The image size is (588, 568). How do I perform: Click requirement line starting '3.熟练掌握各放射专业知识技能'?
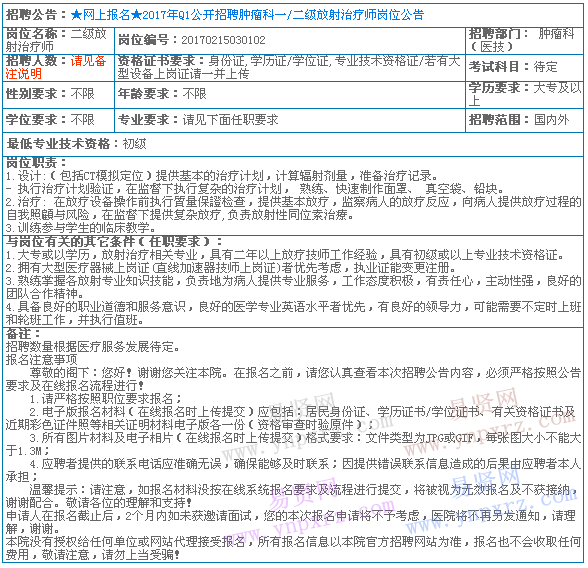point(293,287)
